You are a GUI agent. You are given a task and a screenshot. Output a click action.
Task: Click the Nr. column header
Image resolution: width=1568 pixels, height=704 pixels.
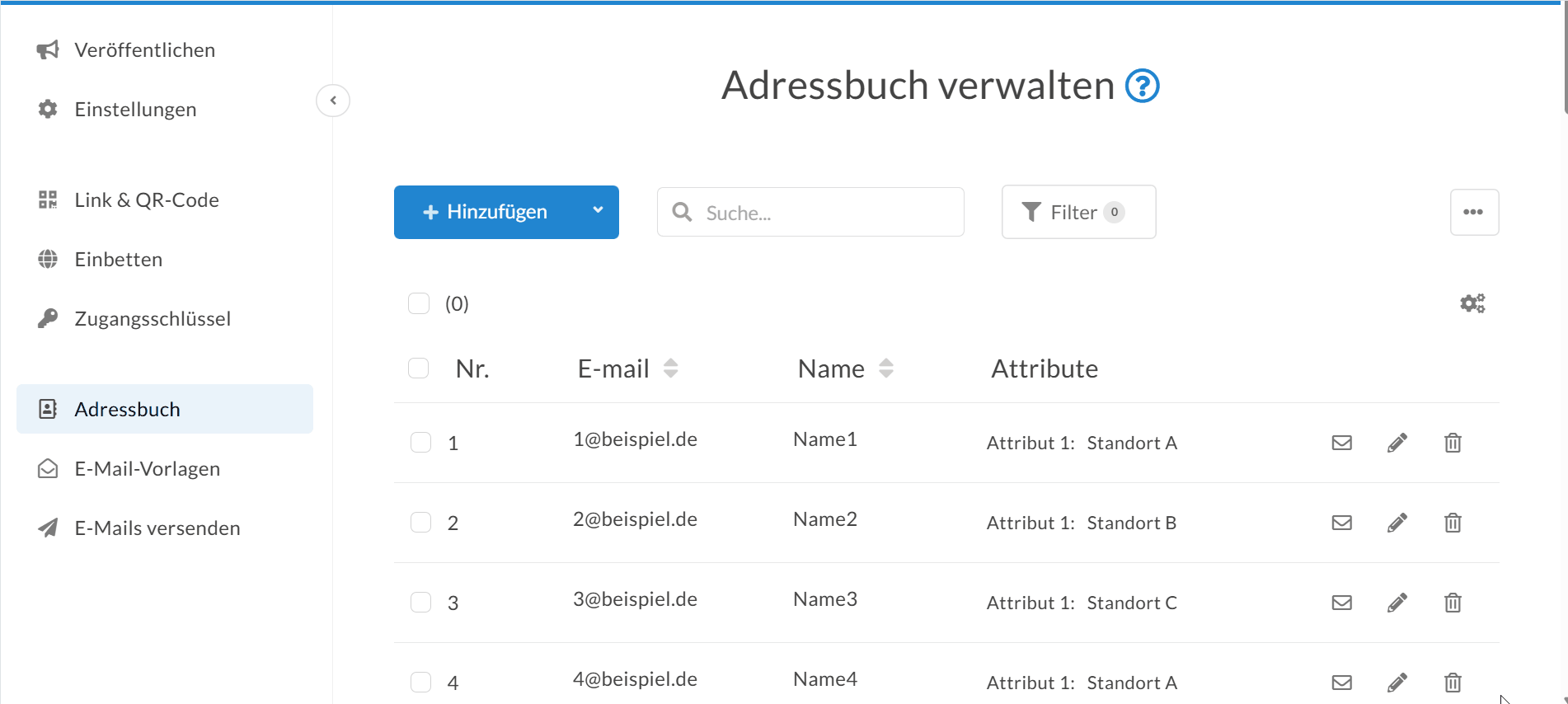472,368
